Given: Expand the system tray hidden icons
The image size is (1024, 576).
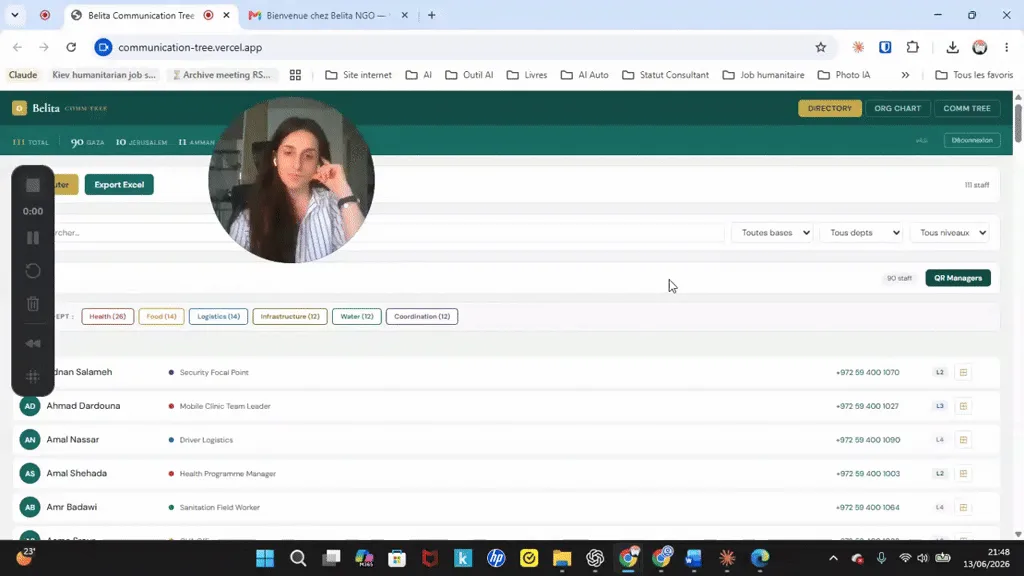Looking at the screenshot, I should click(833, 558).
